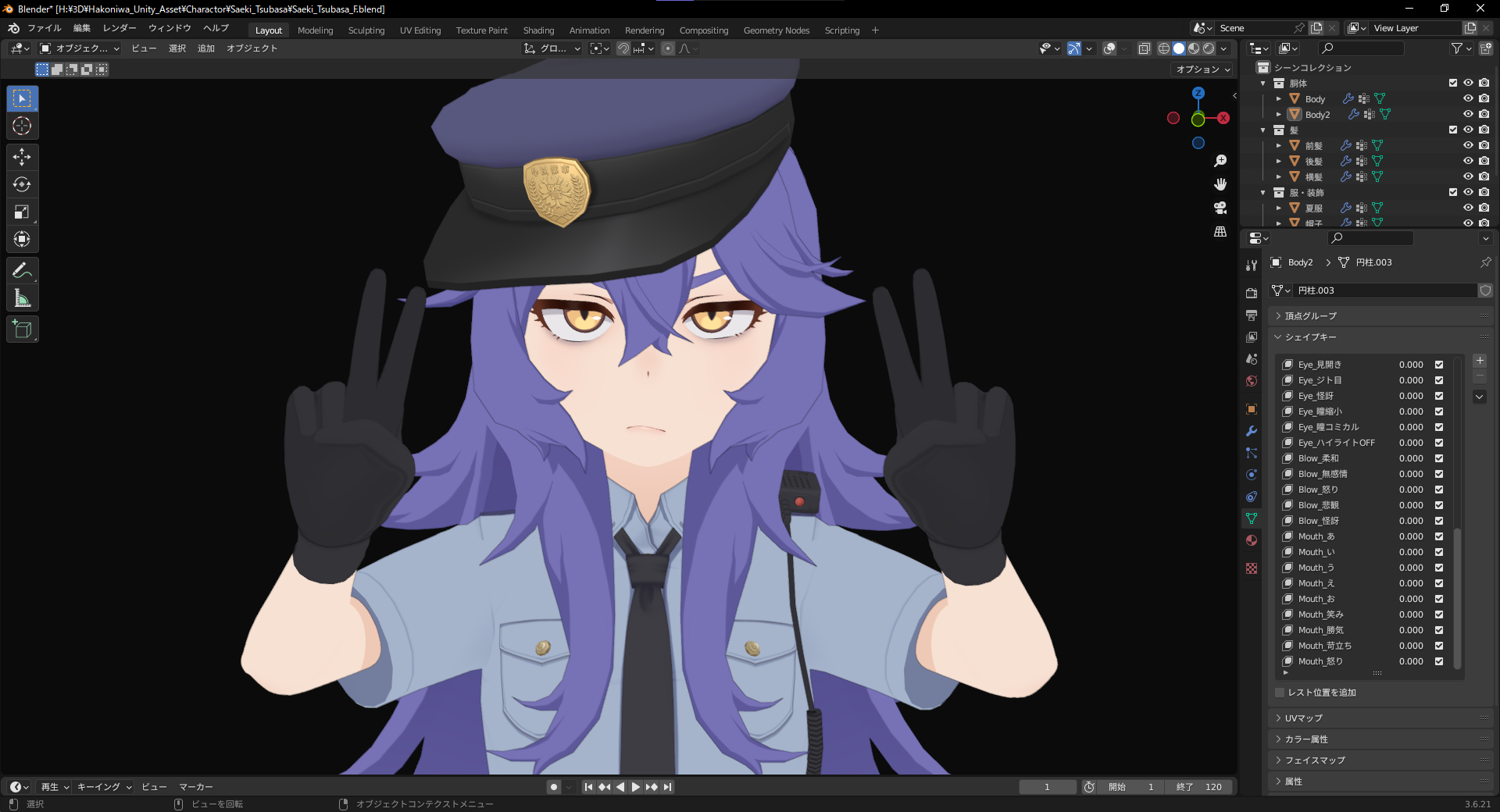The width and height of the screenshot is (1500, 812).
Task: Expand the UVマップ panel
Action: coord(1303,718)
